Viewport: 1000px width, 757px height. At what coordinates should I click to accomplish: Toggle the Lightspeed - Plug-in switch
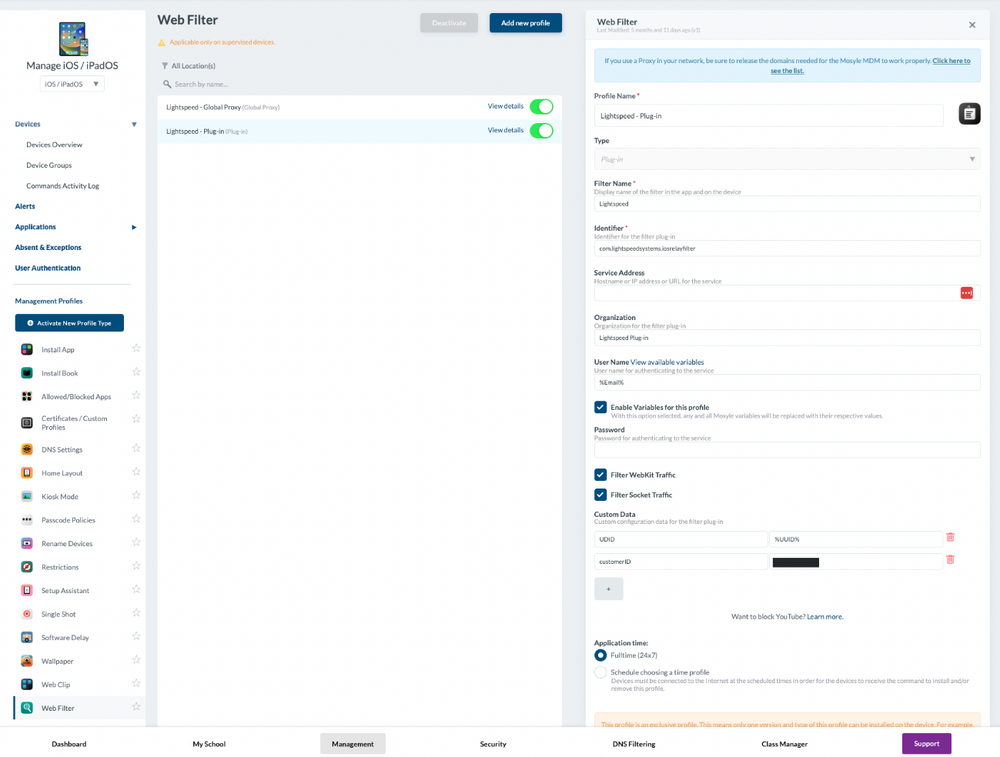541,131
